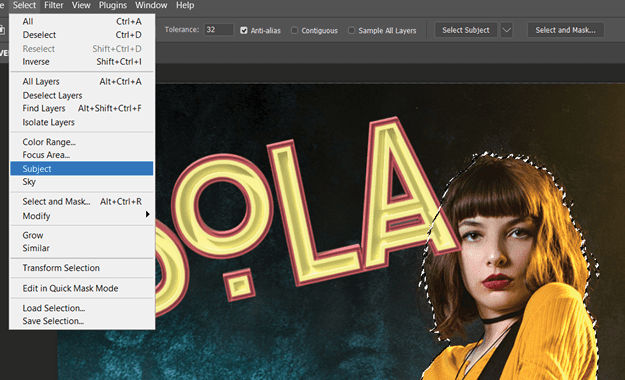Choose Deselect menu entry

(x=82, y=35)
